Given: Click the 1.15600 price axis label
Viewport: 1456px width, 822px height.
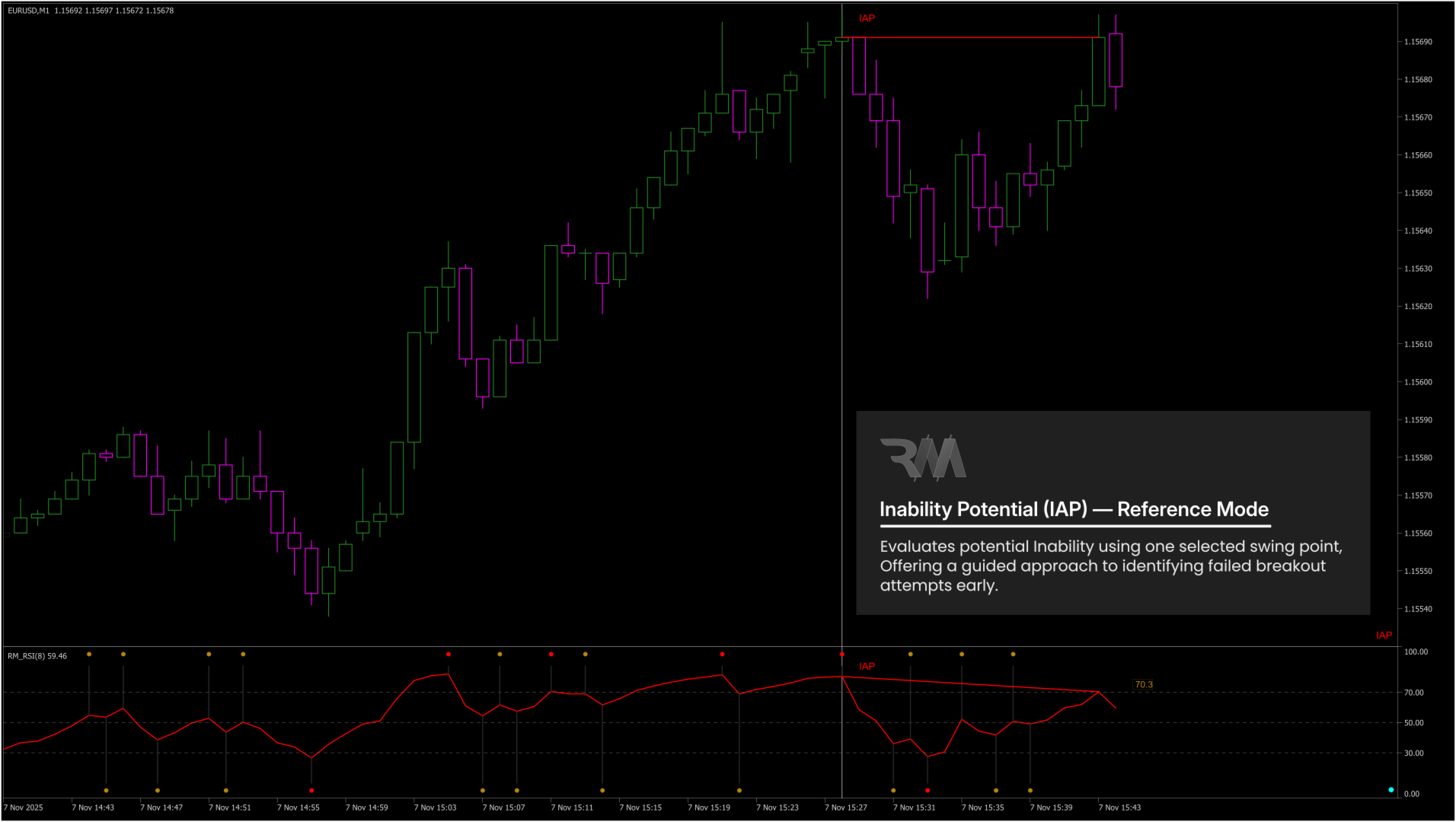Looking at the screenshot, I should (x=1418, y=382).
